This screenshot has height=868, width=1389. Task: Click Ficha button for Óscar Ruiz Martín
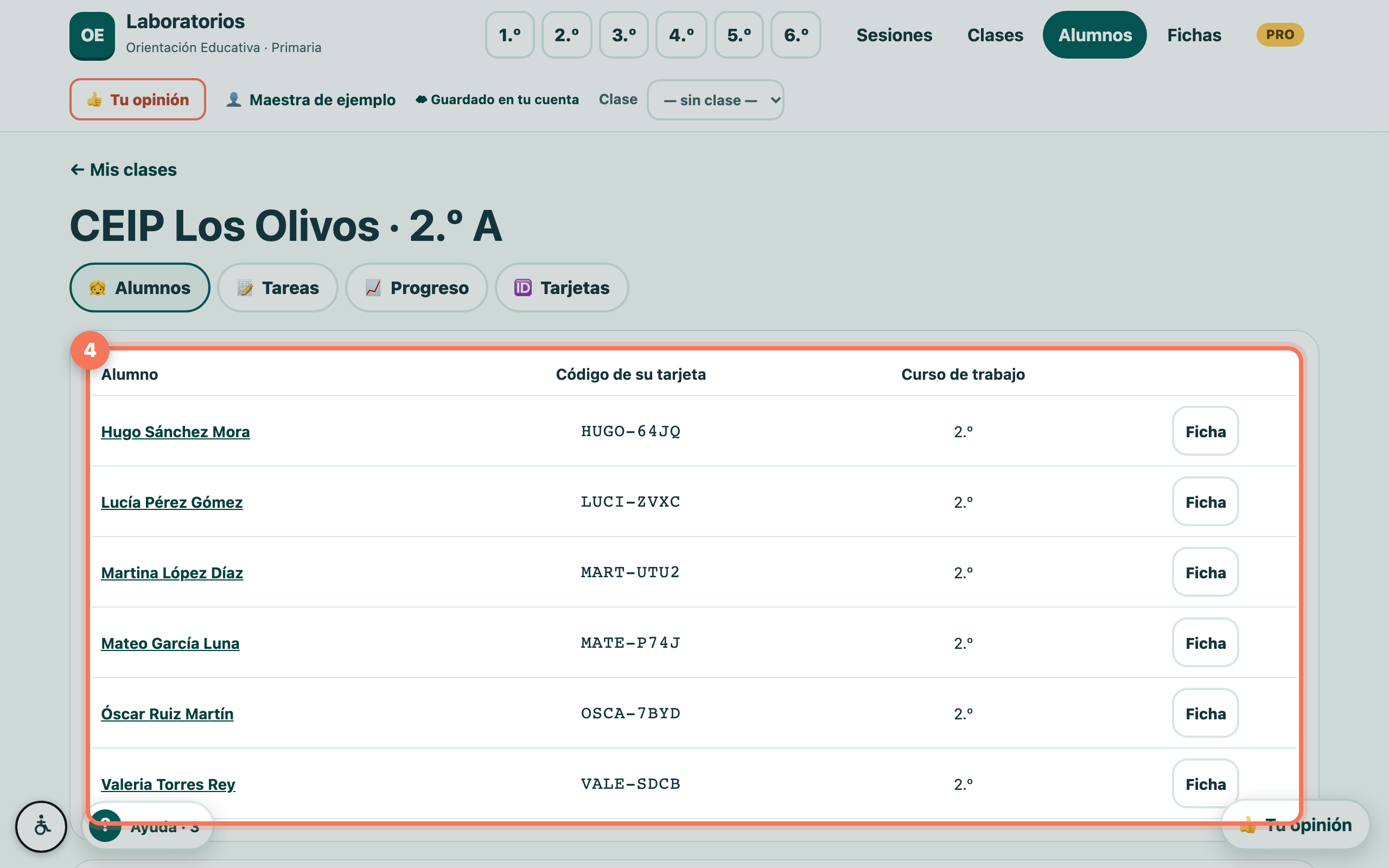coord(1205,713)
